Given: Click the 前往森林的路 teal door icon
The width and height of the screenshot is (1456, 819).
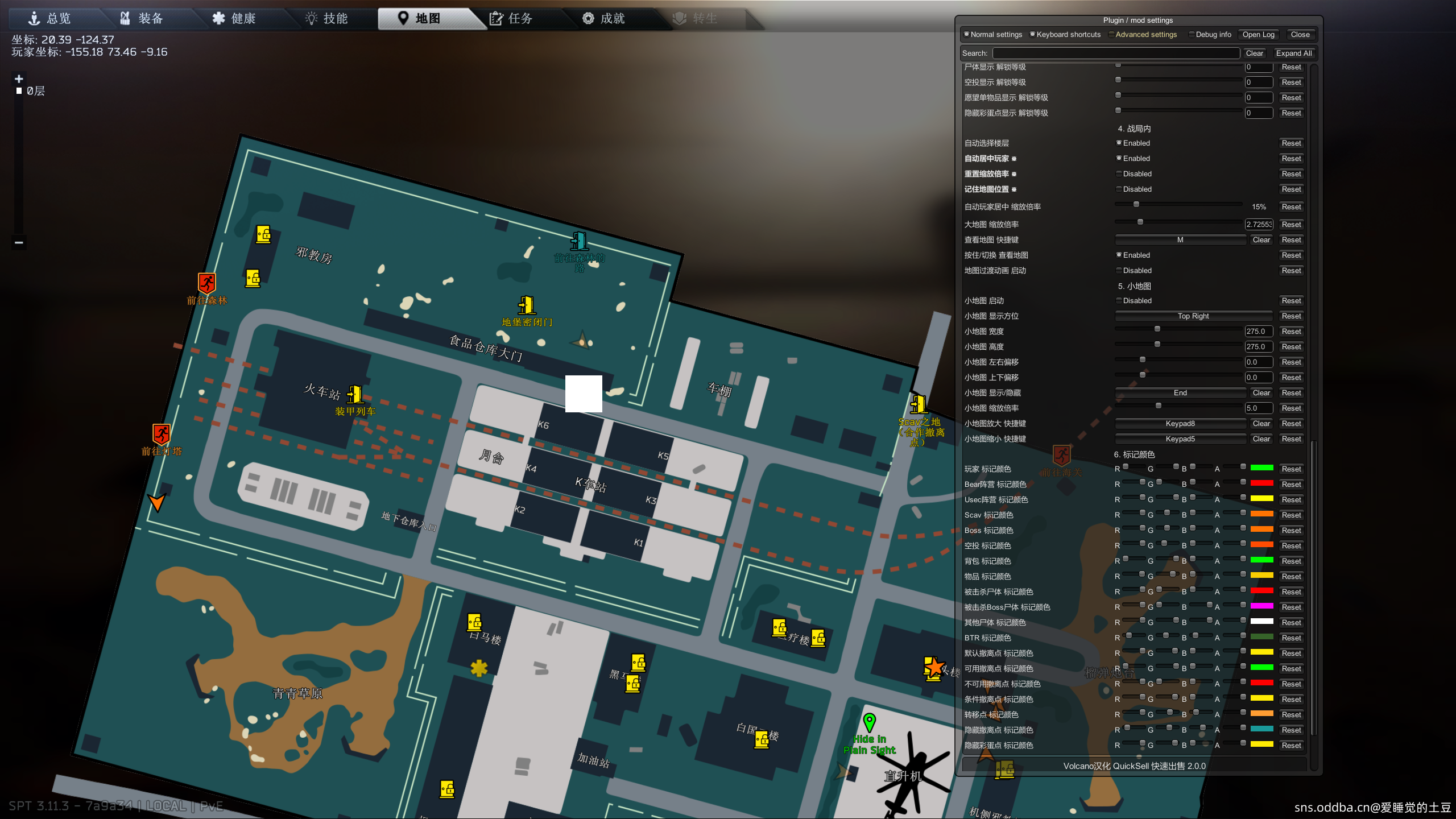Looking at the screenshot, I should [x=580, y=241].
